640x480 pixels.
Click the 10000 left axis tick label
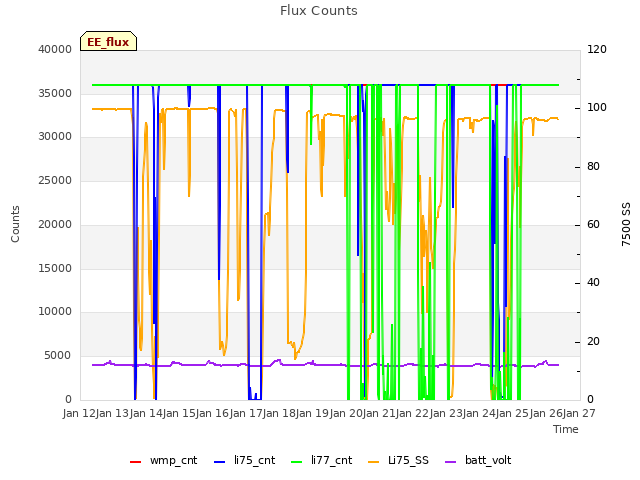(55, 311)
